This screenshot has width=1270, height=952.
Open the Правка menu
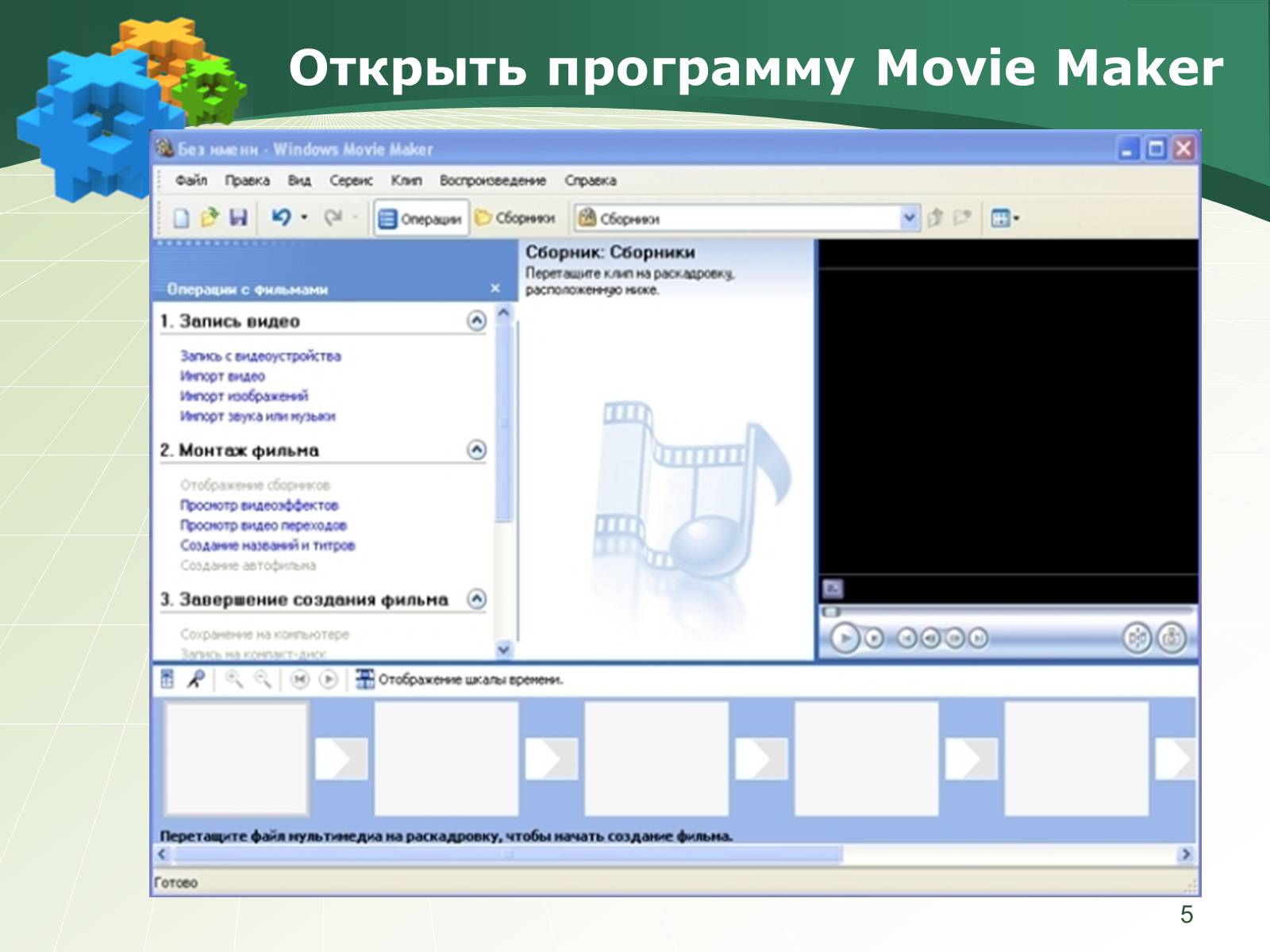point(247,181)
